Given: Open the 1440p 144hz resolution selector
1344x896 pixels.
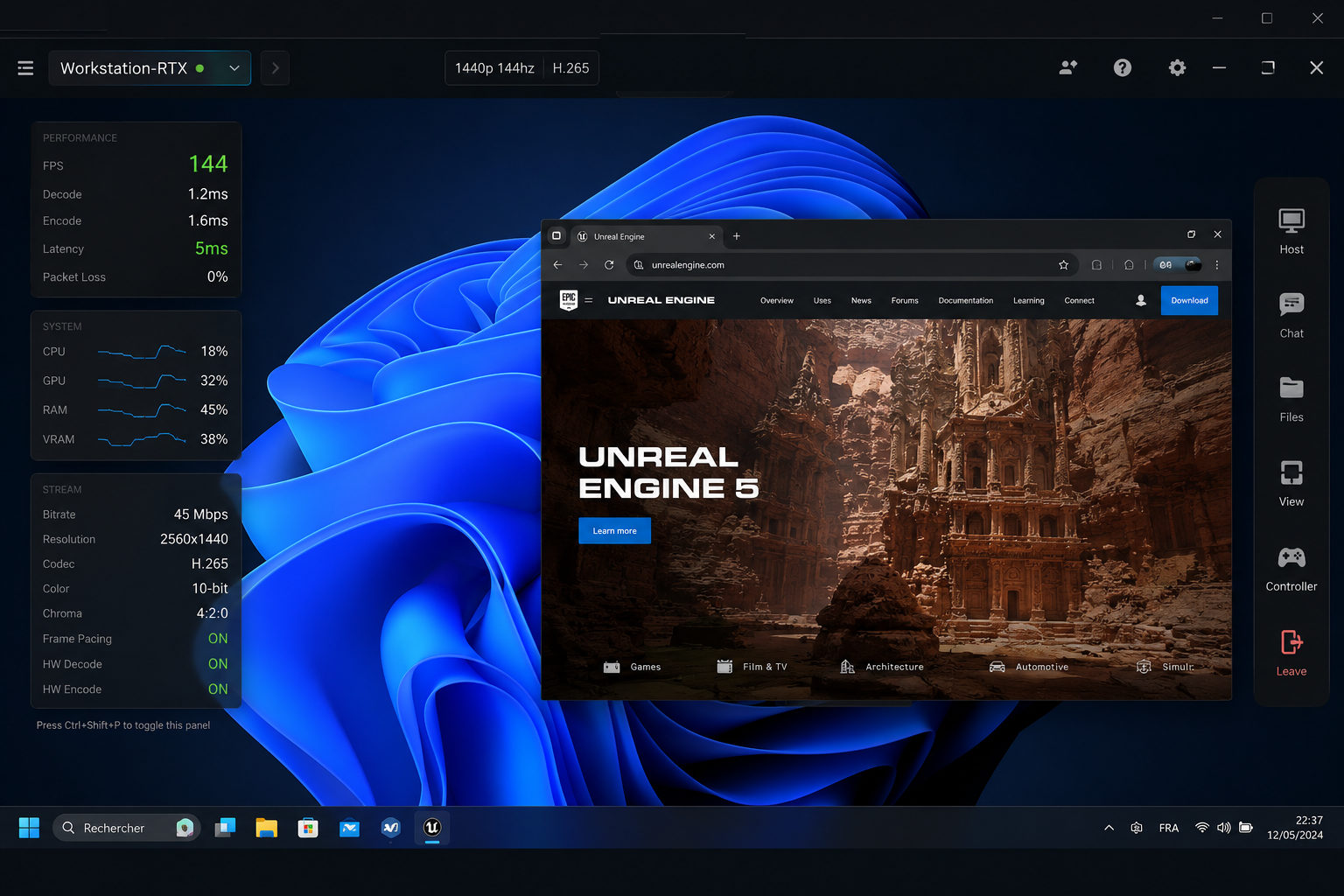Looking at the screenshot, I should tap(494, 68).
